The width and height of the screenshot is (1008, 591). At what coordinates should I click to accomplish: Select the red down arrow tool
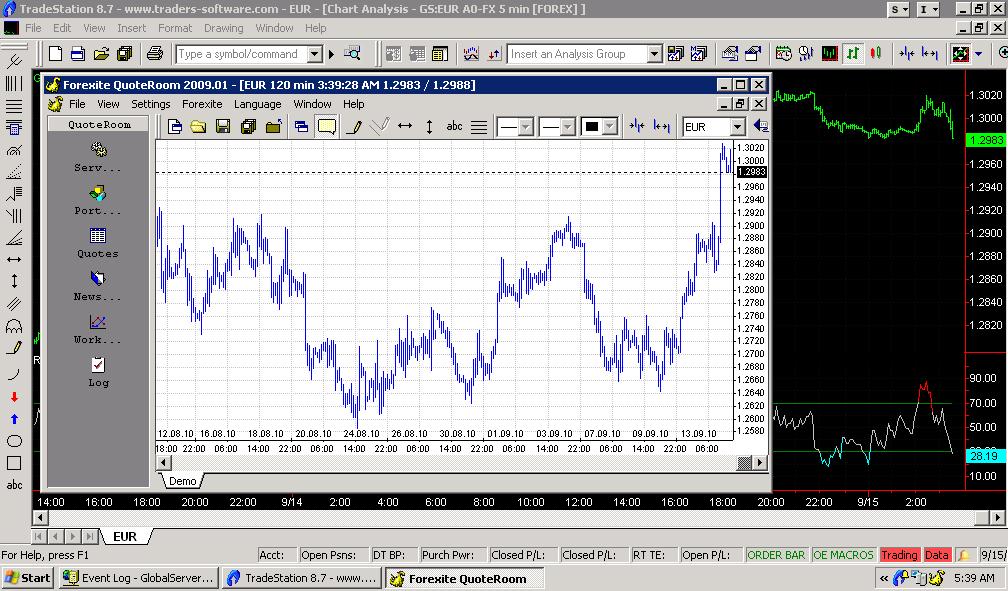coord(14,397)
